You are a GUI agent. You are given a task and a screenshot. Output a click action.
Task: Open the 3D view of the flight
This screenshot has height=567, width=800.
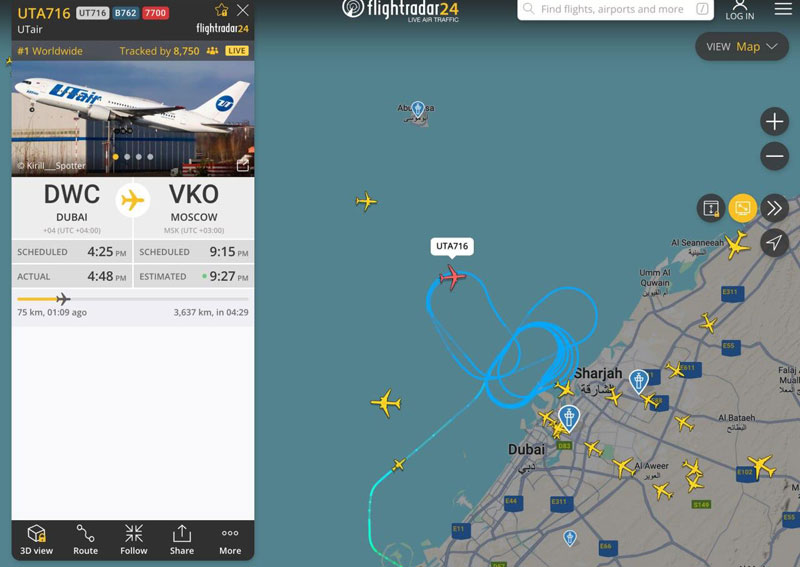pyautogui.click(x=36, y=539)
